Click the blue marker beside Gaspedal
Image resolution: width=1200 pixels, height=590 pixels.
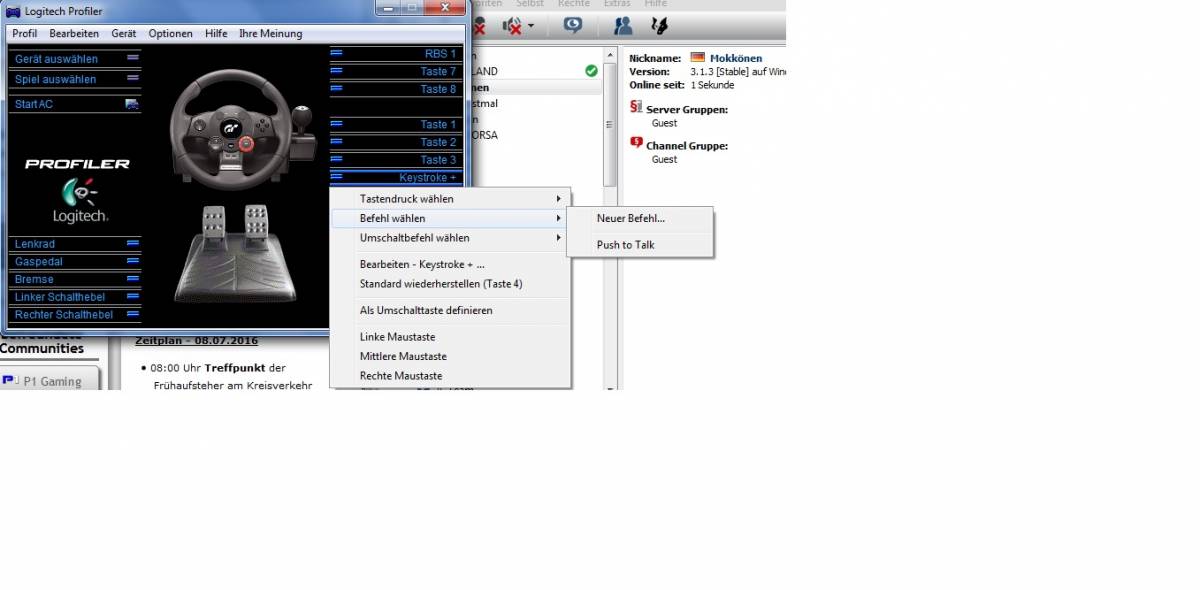[x=132, y=261]
